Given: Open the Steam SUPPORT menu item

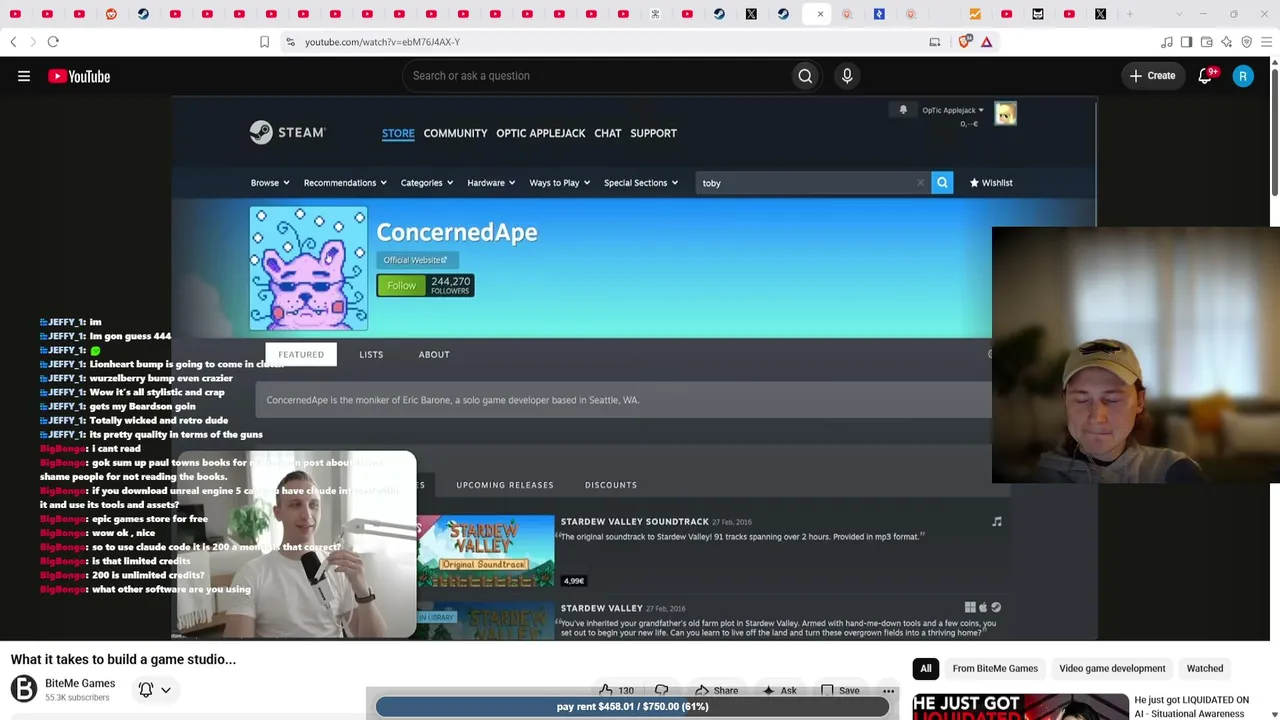Looking at the screenshot, I should [x=653, y=133].
